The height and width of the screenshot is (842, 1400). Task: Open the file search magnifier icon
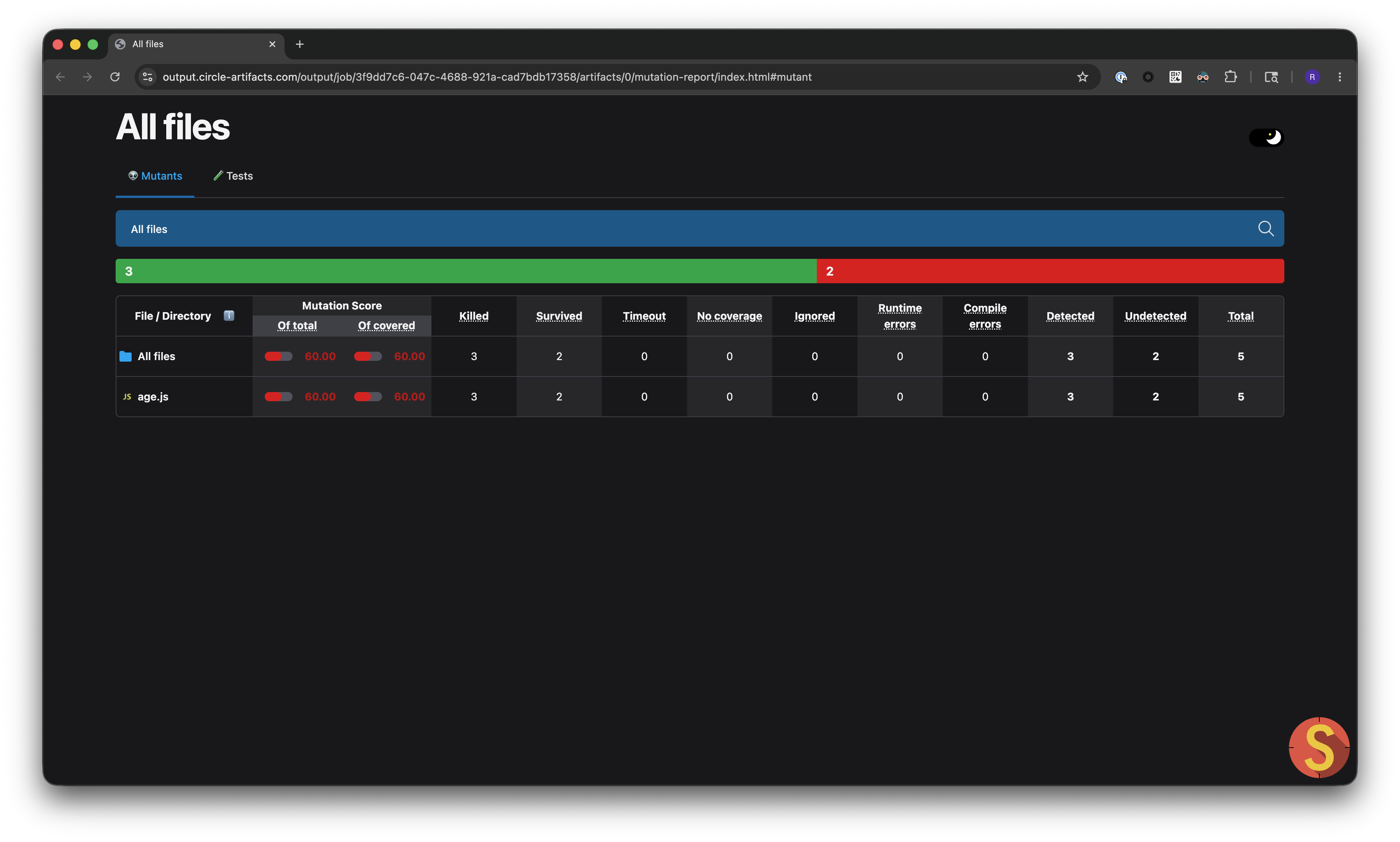point(1266,229)
